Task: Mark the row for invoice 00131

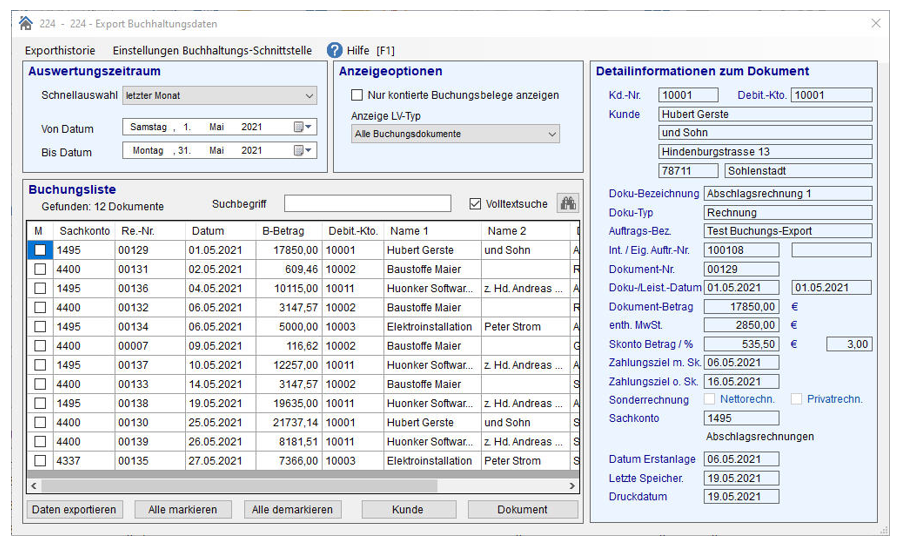Action: (40, 270)
